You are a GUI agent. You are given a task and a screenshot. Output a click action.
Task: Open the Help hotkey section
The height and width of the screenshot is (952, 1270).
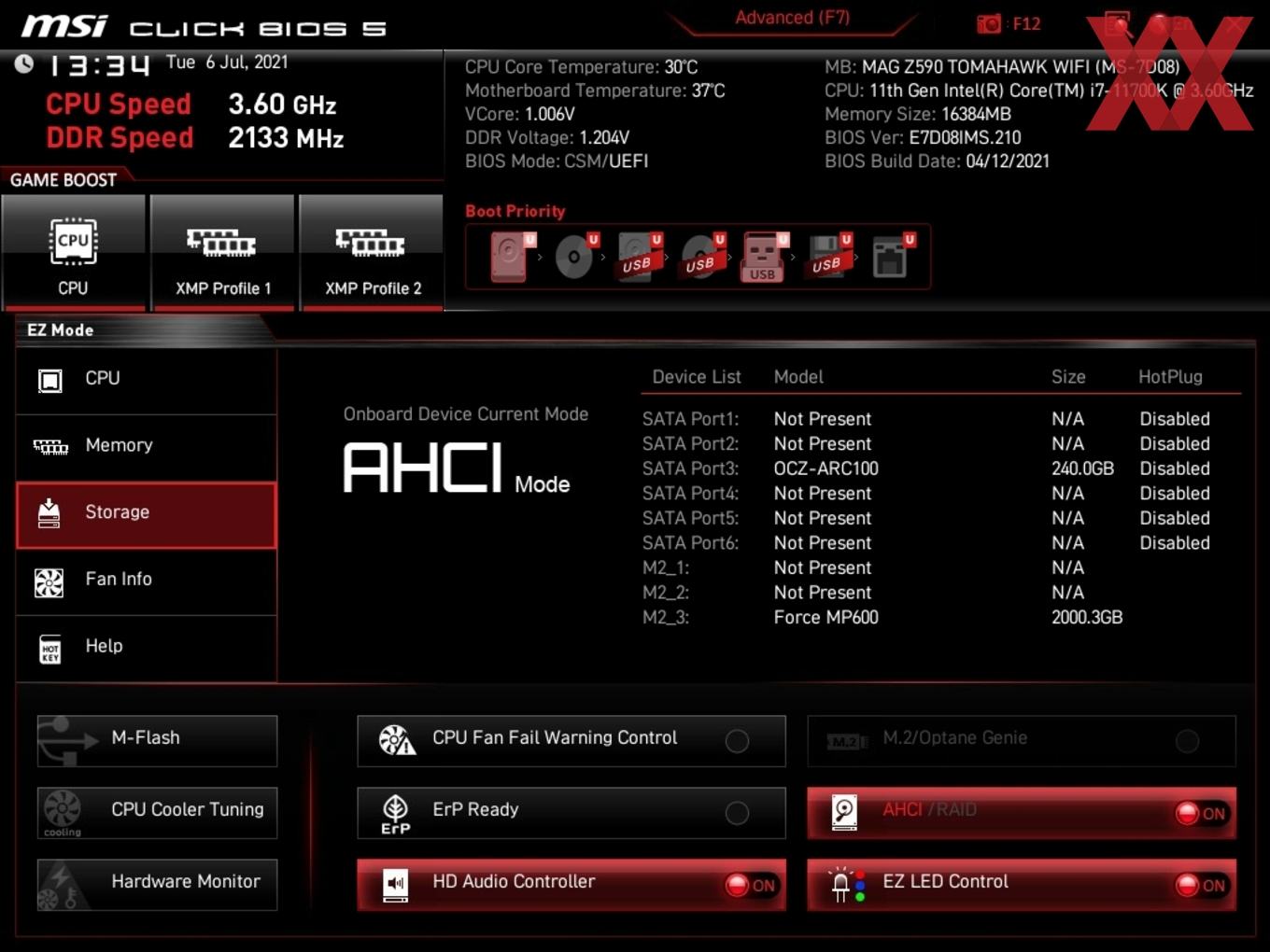(x=146, y=648)
